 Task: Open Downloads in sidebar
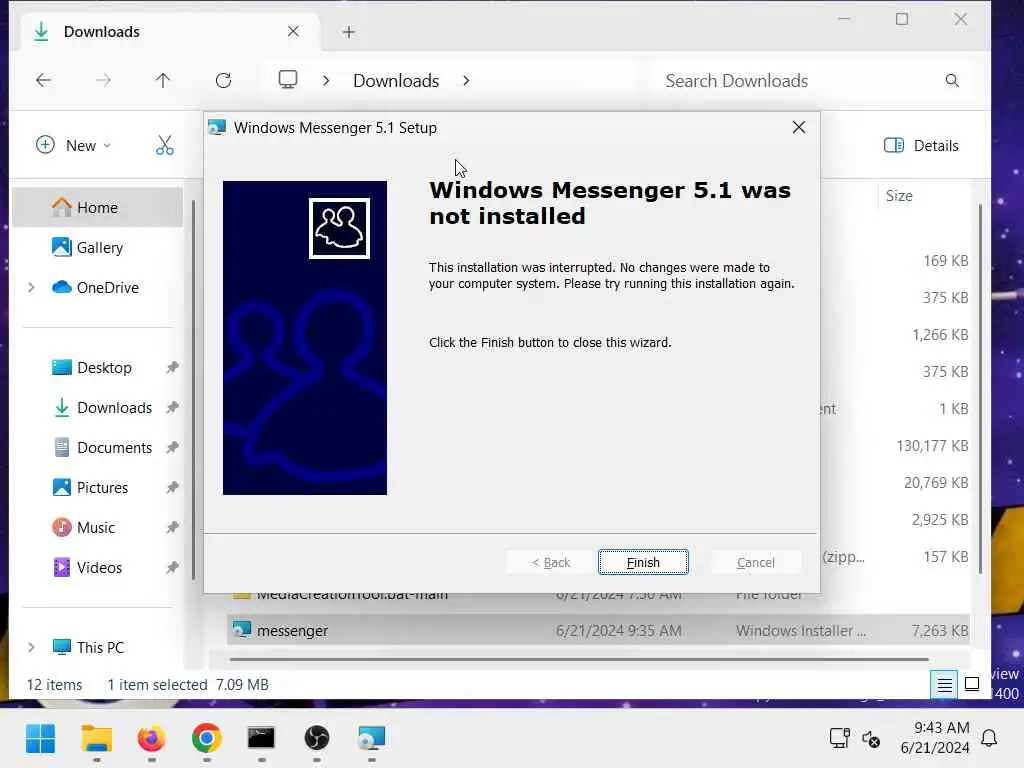(x=114, y=408)
